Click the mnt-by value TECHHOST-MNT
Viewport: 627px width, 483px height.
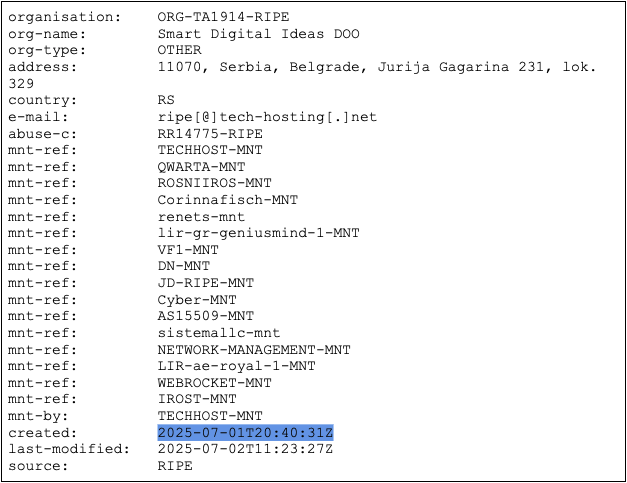210,415
